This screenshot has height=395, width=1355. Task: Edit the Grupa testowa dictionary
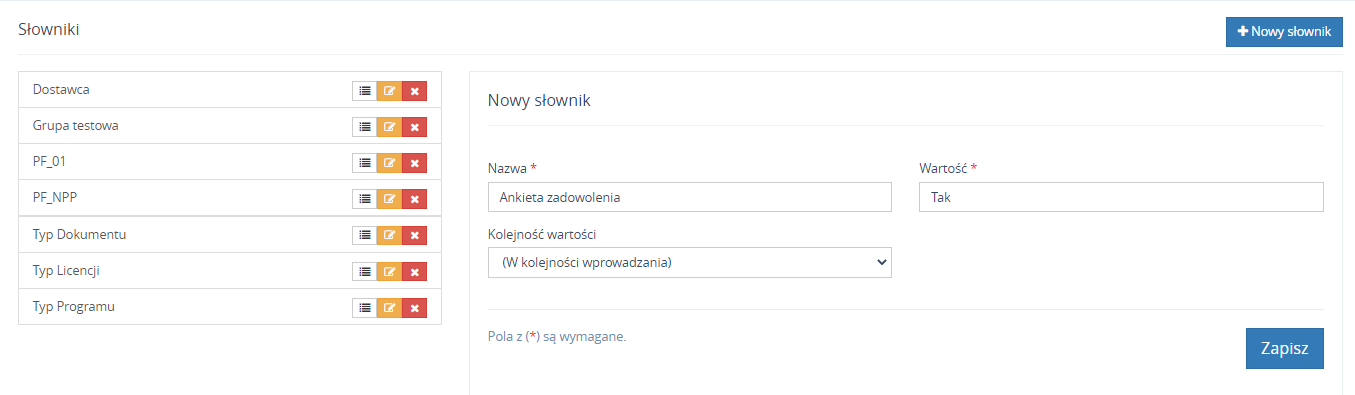(390, 127)
